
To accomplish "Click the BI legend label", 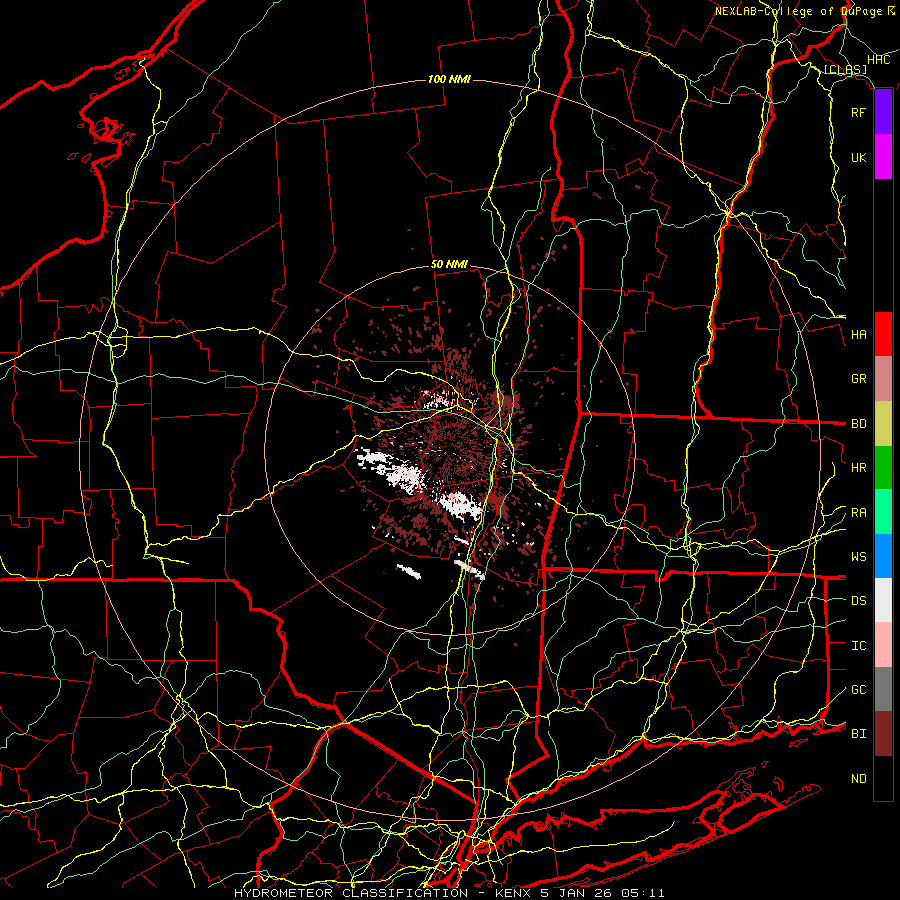I will click(859, 734).
